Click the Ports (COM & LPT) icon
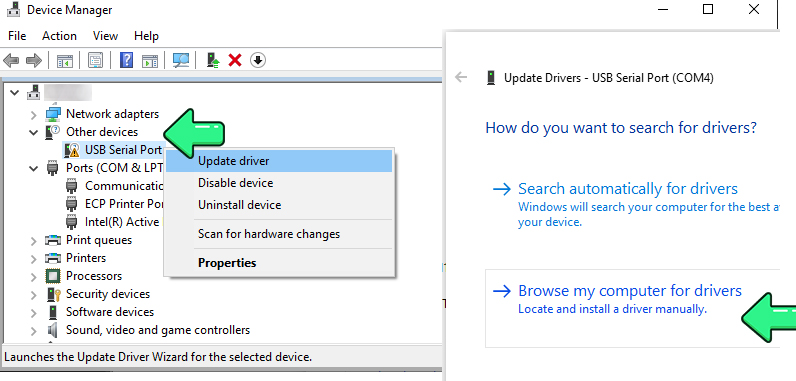Image resolution: width=796 pixels, height=381 pixels. (x=53, y=168)
